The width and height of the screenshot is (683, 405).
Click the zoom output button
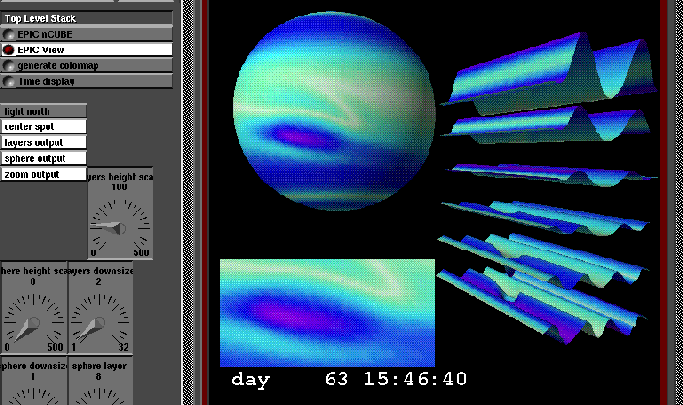(x=44, y=174)
